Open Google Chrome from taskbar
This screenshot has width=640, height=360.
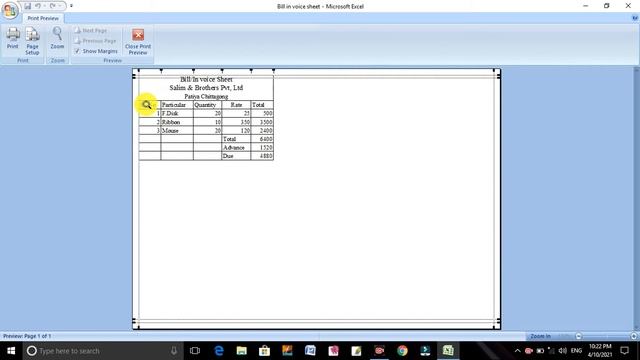pos(402,351)
